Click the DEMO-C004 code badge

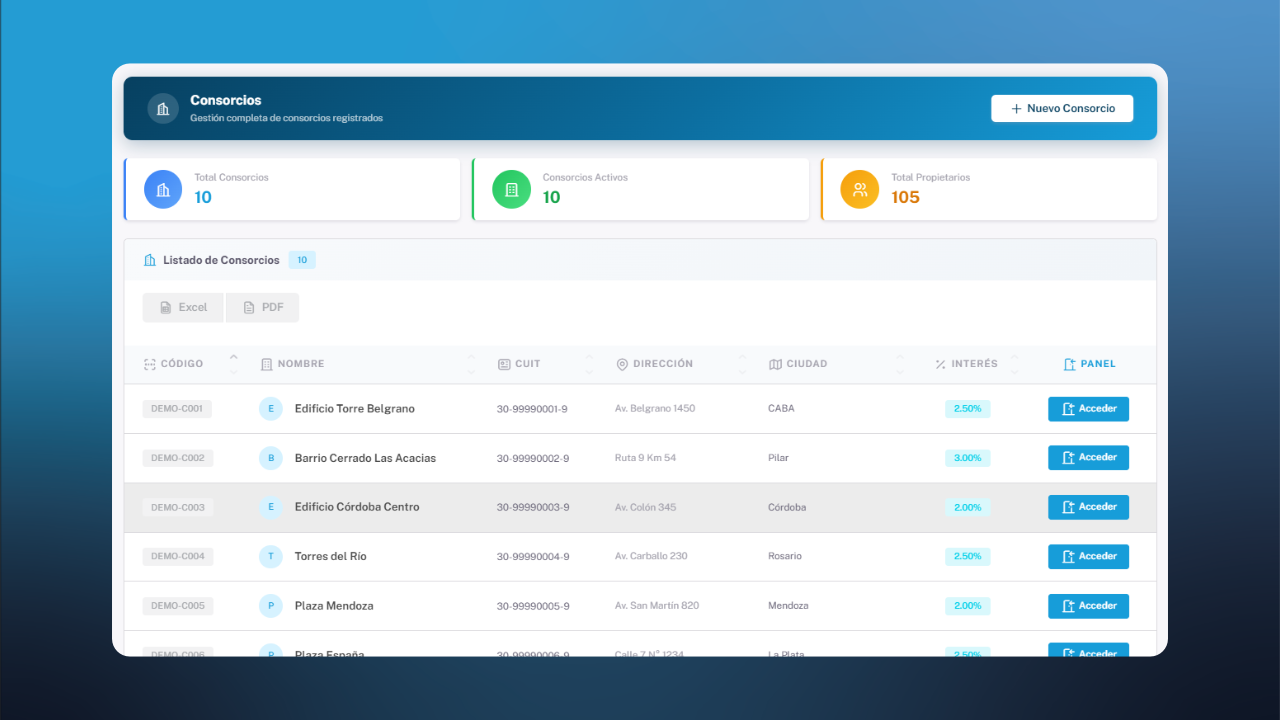pos(177,556)
